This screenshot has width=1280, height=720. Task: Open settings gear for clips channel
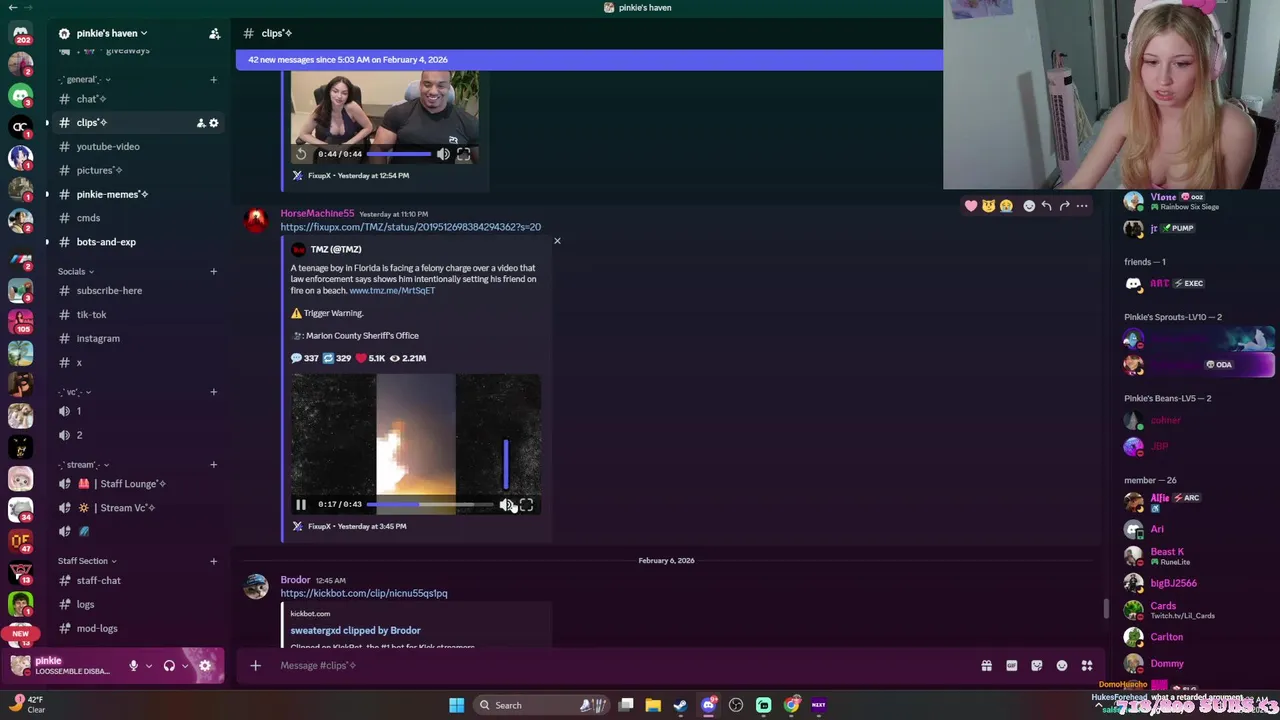click(213, 123)
